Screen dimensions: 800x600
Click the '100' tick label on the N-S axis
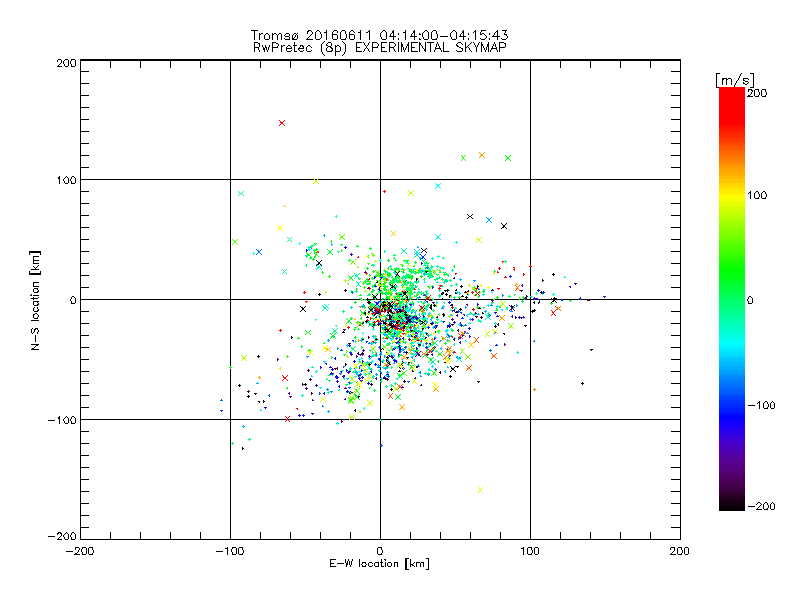point(66,180)
